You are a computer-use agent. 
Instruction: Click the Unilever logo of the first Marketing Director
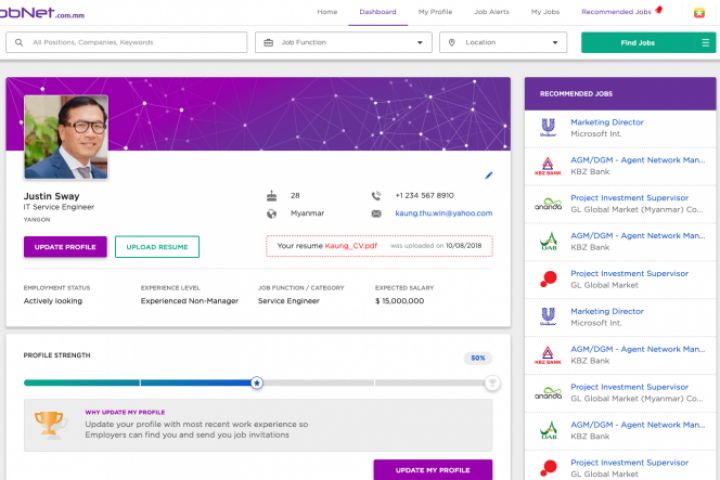[548, 128]
